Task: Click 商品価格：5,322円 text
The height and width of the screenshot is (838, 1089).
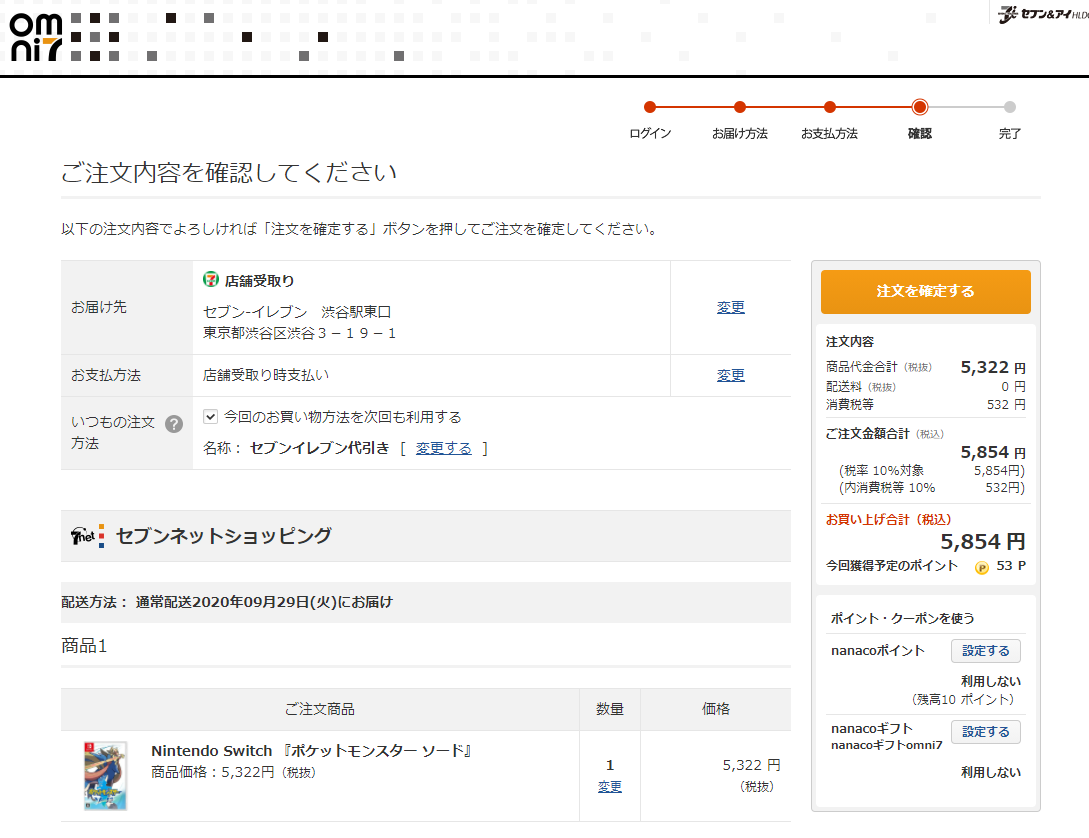Action: pos(233,772)
